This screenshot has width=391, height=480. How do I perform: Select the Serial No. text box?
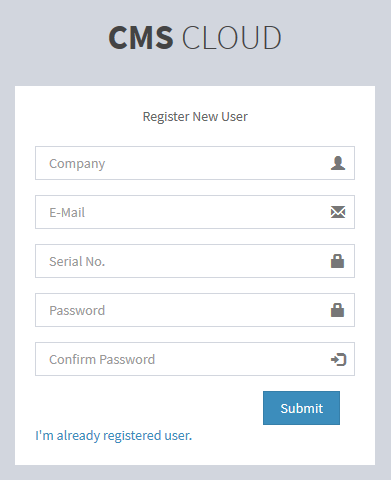(x=195, y=261)
